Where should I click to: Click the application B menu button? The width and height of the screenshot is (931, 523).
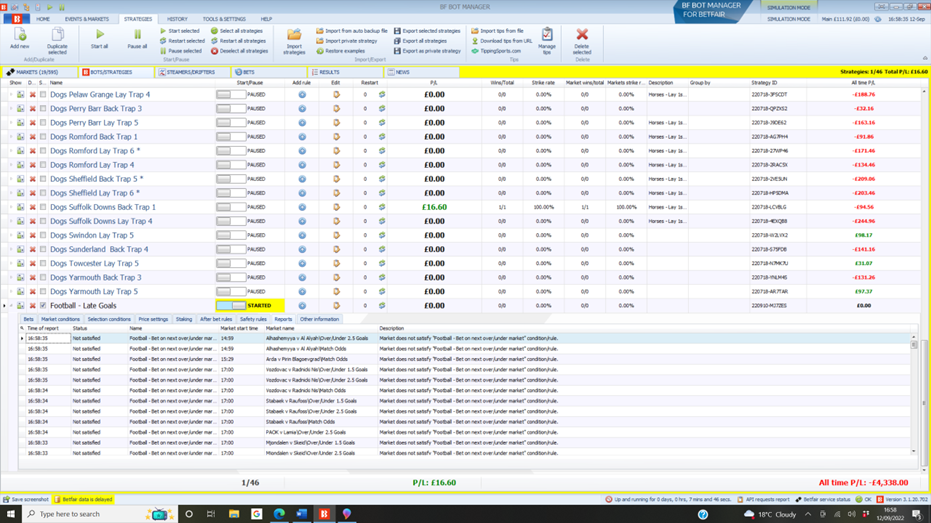(x=17, y=19)
